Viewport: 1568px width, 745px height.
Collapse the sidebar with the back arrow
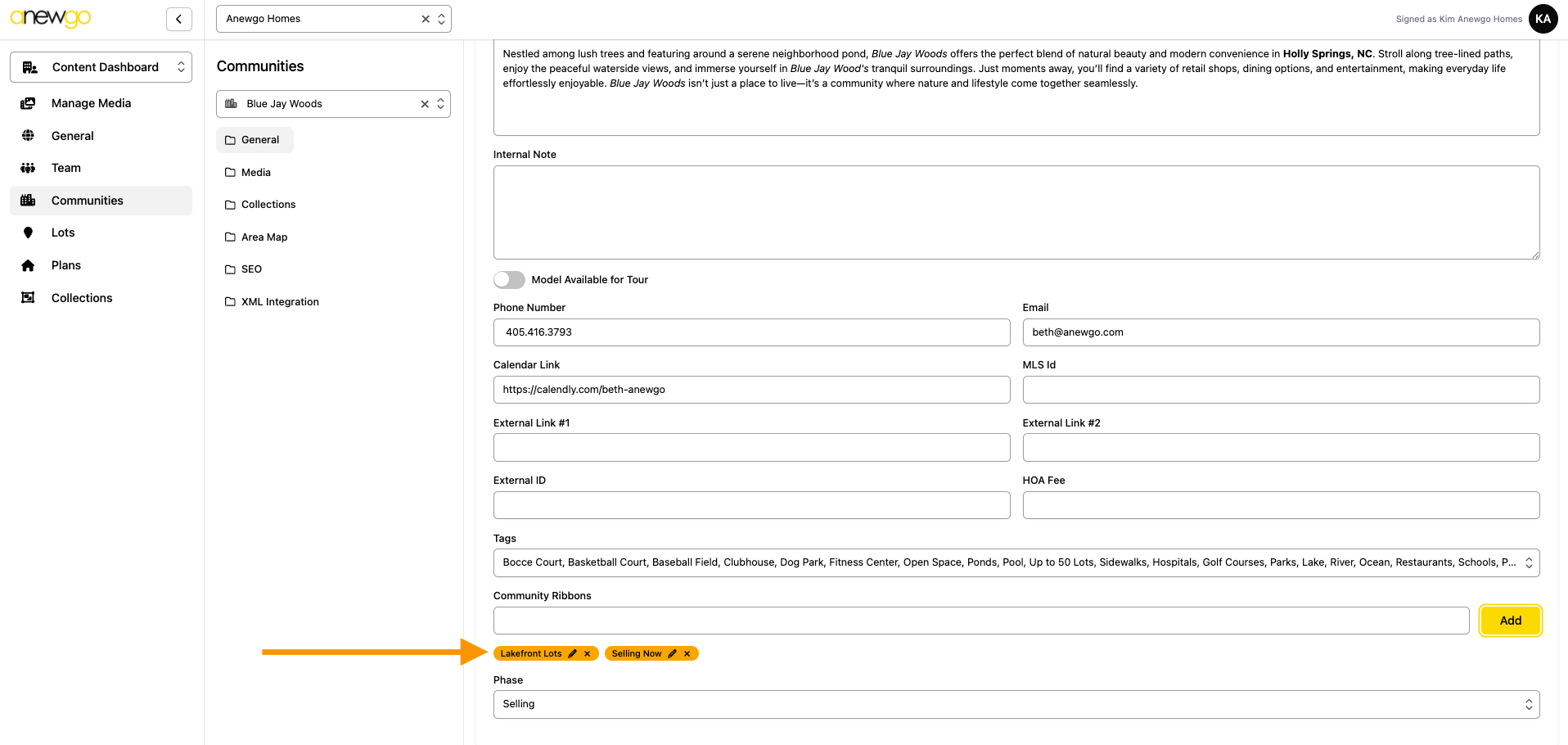[x=178, y=19]
